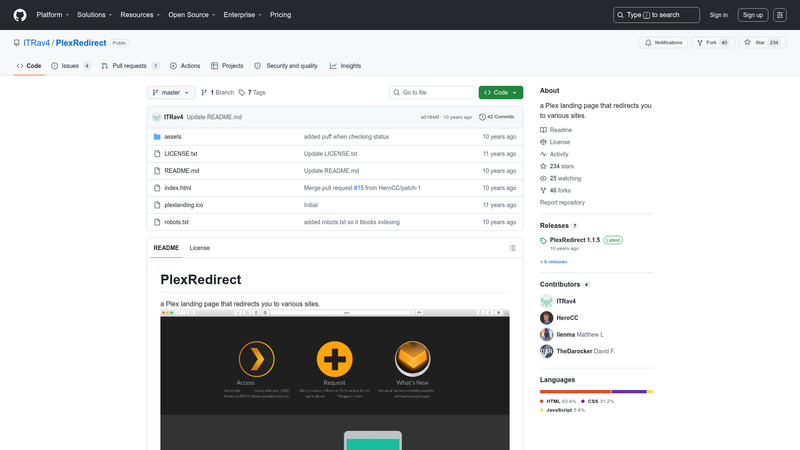This screenshot has width=800, height=450.
Task: Click the JavaScript 5.4% language entry
Action: coord(562,410)
